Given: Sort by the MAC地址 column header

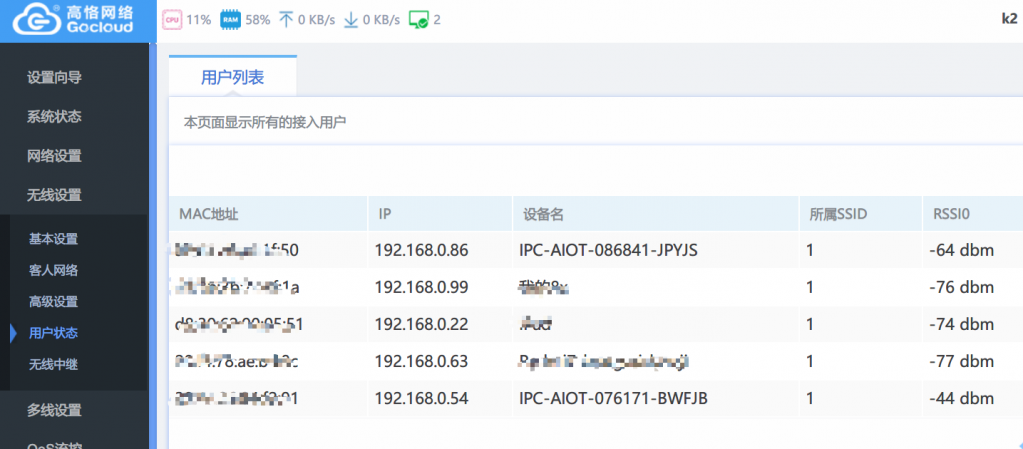Looking at the screenshot, I should (x=208, y=214).
